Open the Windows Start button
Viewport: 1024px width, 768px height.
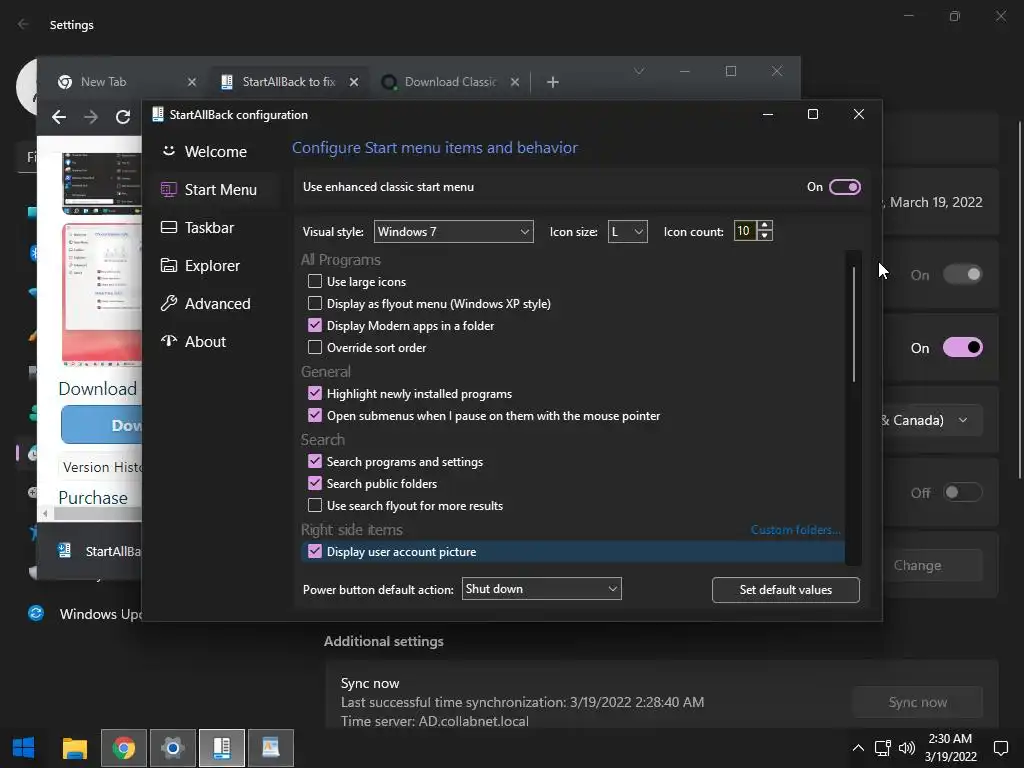[24, 748]
